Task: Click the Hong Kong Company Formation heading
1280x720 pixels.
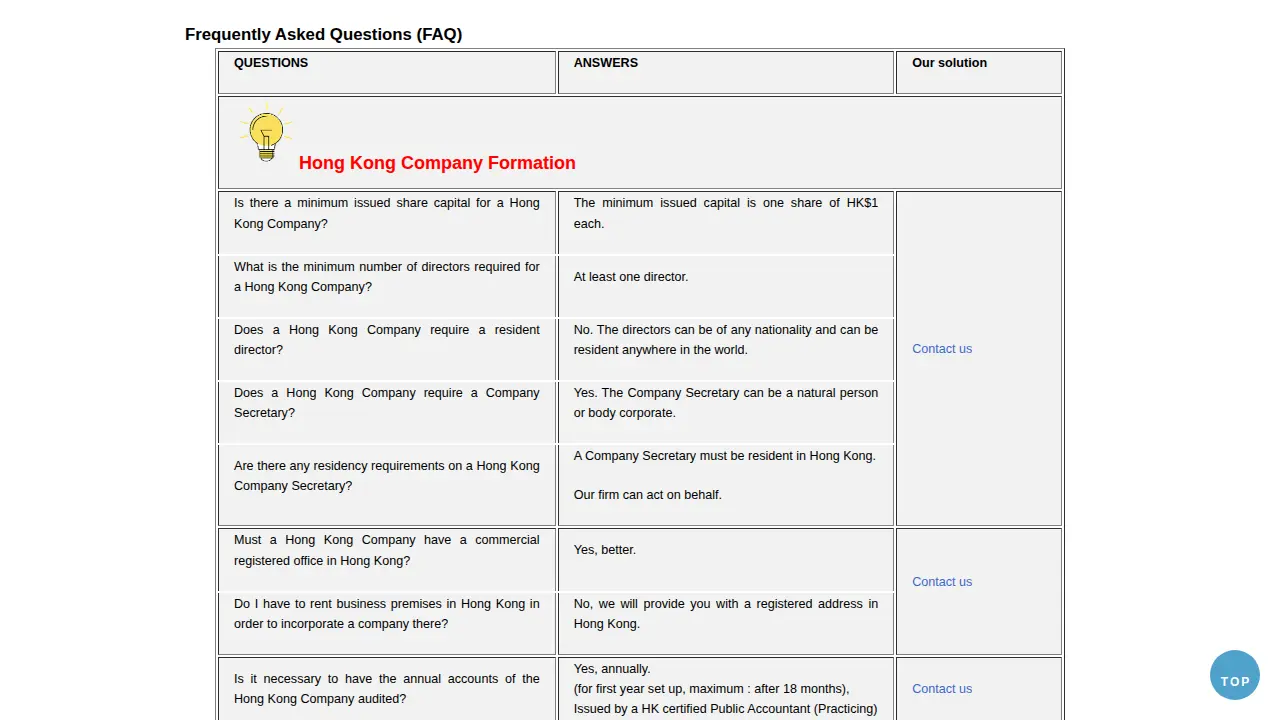Action: (x=437, y=163)
